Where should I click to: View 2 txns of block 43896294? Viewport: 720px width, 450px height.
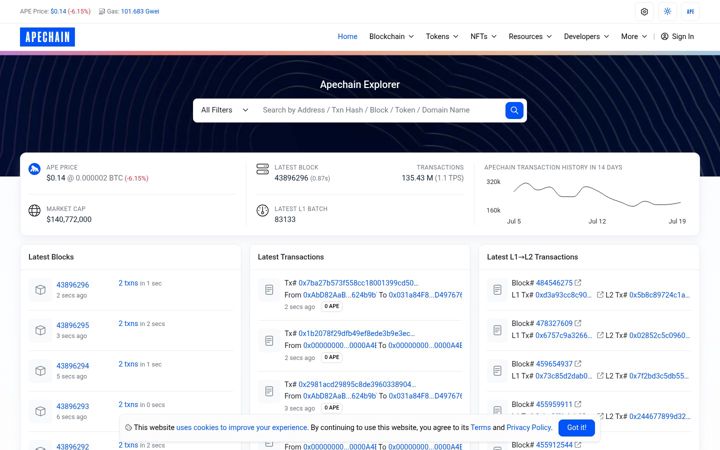(128, 364)
